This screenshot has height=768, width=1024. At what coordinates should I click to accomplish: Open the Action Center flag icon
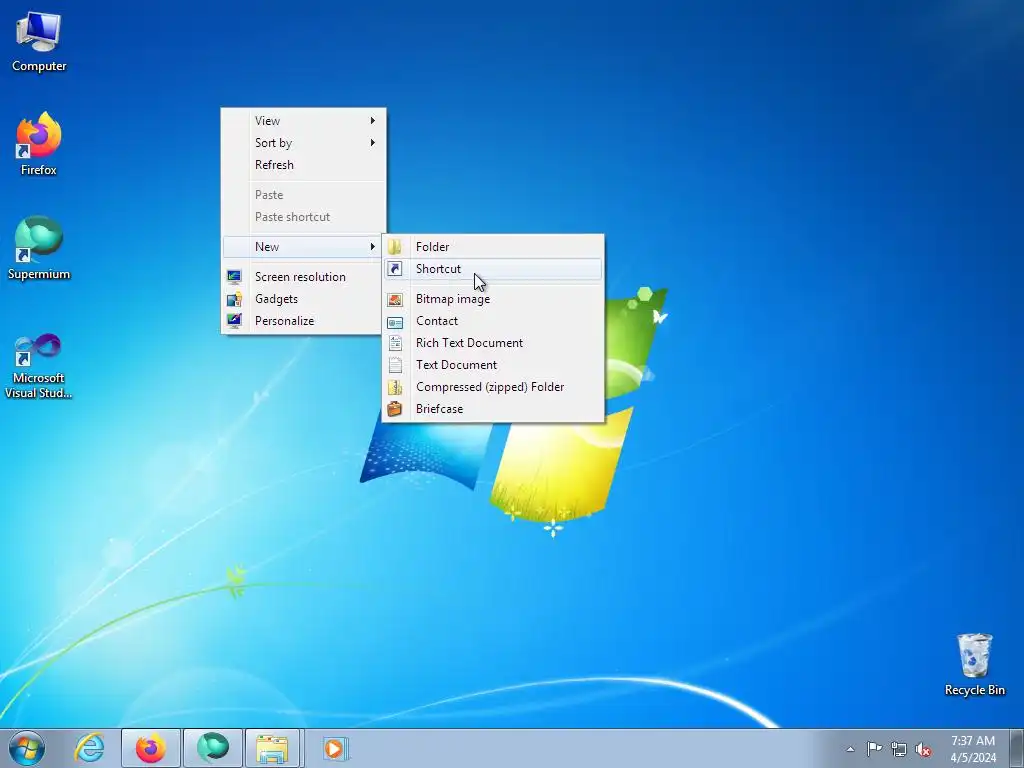click(x=874, y=748)
